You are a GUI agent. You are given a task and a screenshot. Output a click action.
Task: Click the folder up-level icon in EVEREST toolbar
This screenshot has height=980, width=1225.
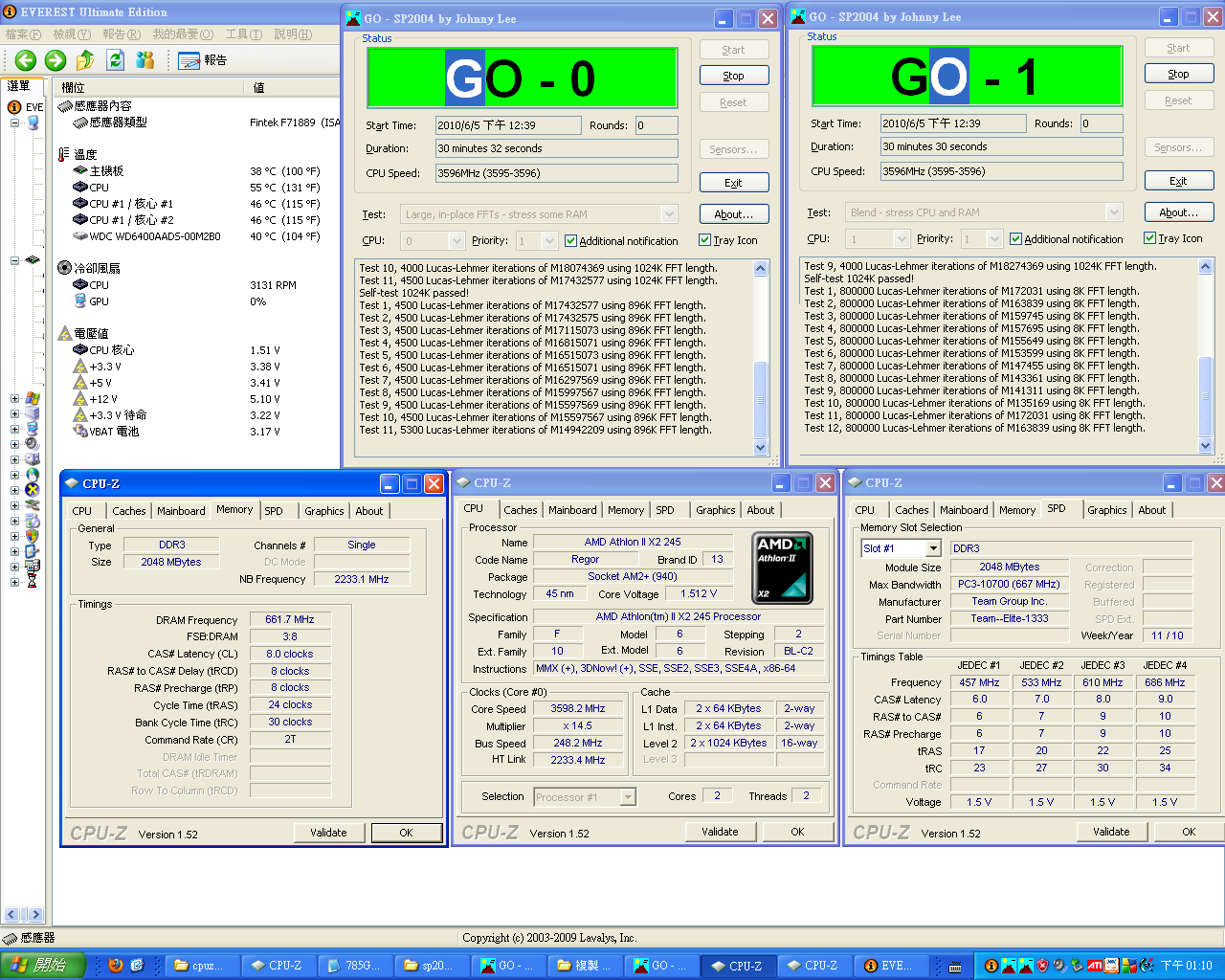(85, 60)
